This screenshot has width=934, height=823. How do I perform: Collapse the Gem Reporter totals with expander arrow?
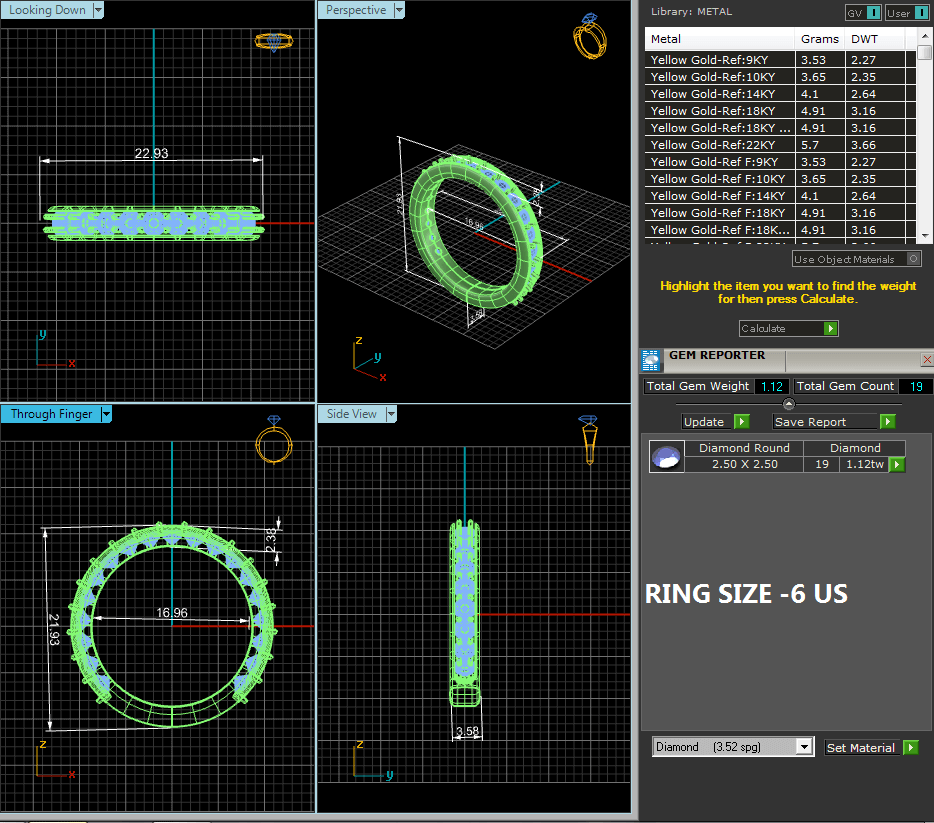point(789,404)
